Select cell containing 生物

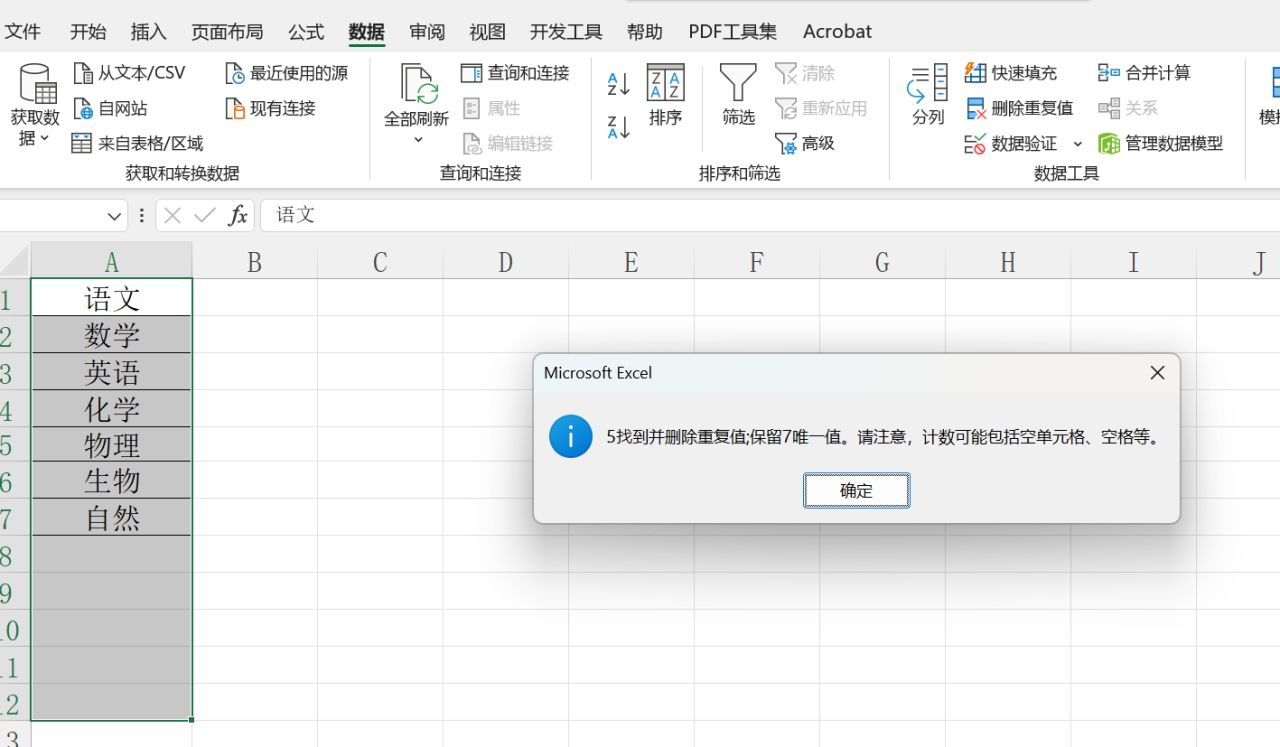point(112,481)
